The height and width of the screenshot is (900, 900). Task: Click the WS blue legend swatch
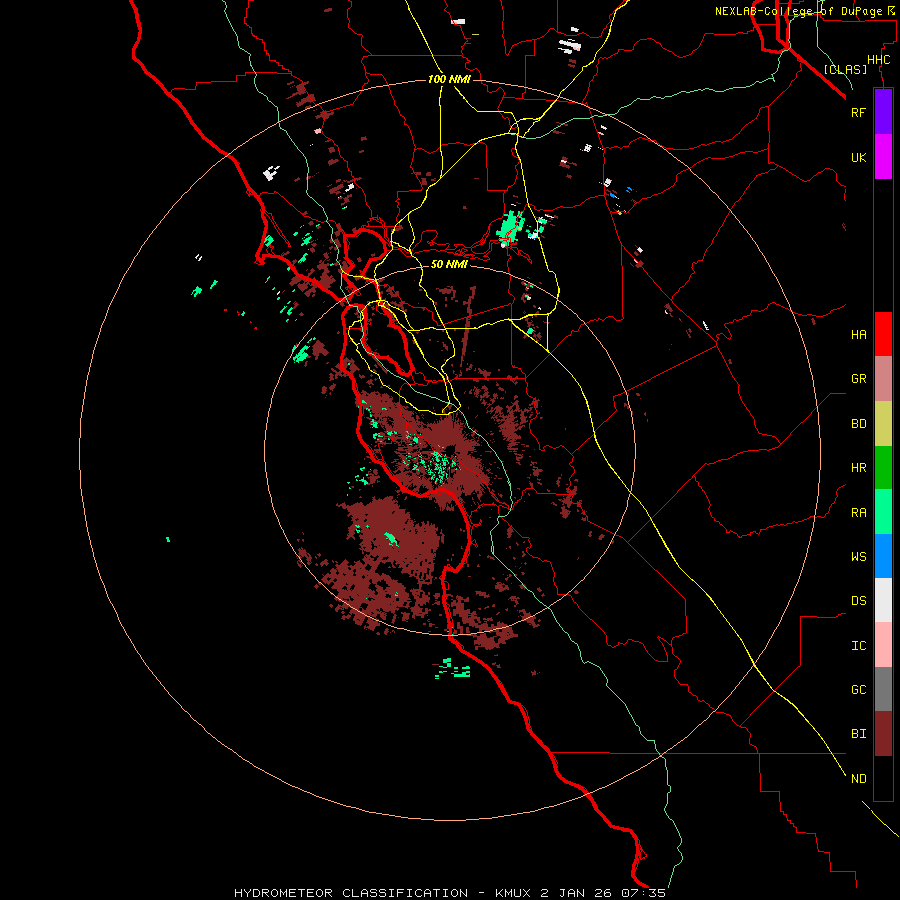point(883,556)
